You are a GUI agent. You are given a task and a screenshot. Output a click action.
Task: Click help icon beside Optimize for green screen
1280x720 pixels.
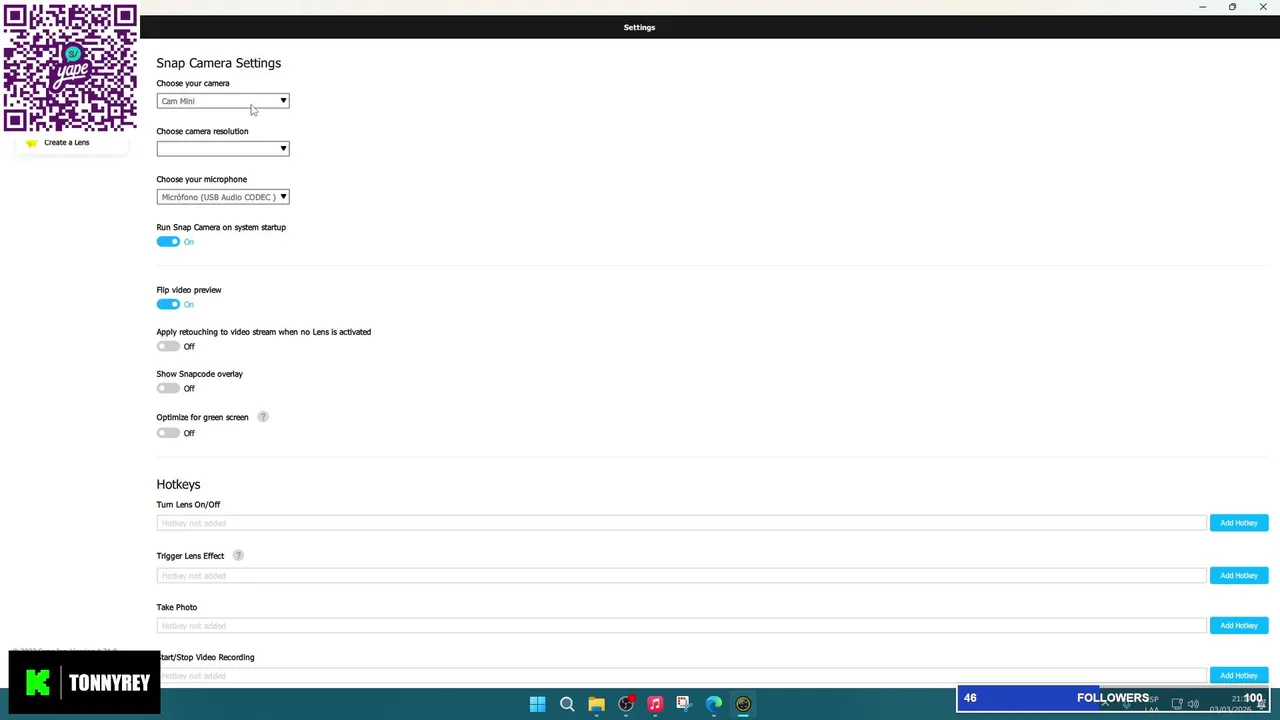coord(263,417)
